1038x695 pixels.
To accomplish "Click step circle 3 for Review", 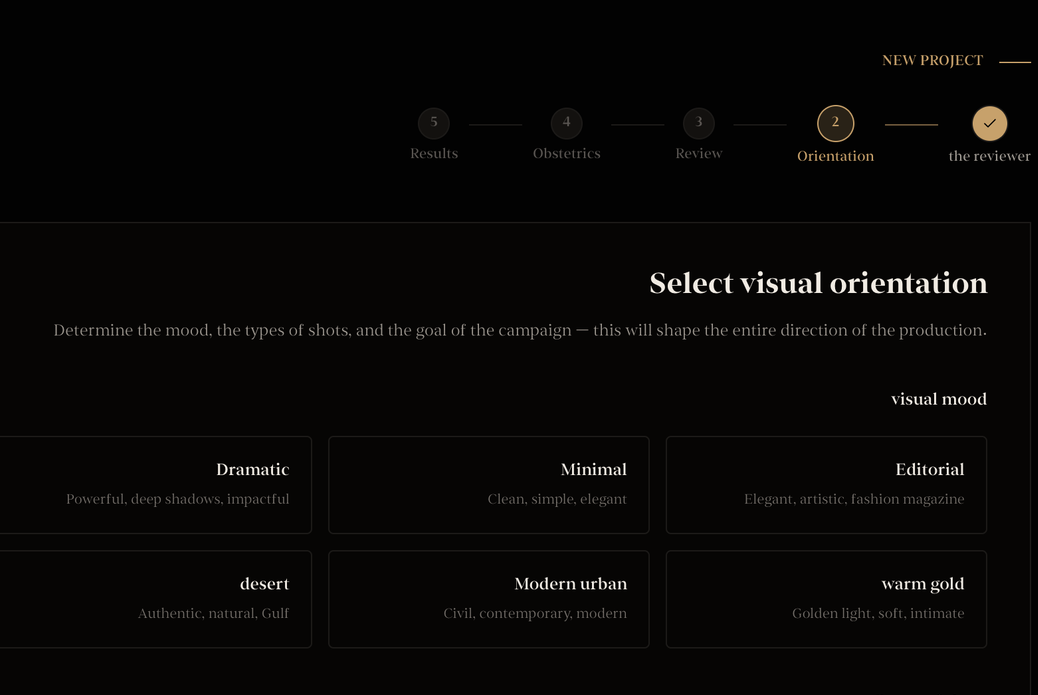I will [x=698, y=123].
